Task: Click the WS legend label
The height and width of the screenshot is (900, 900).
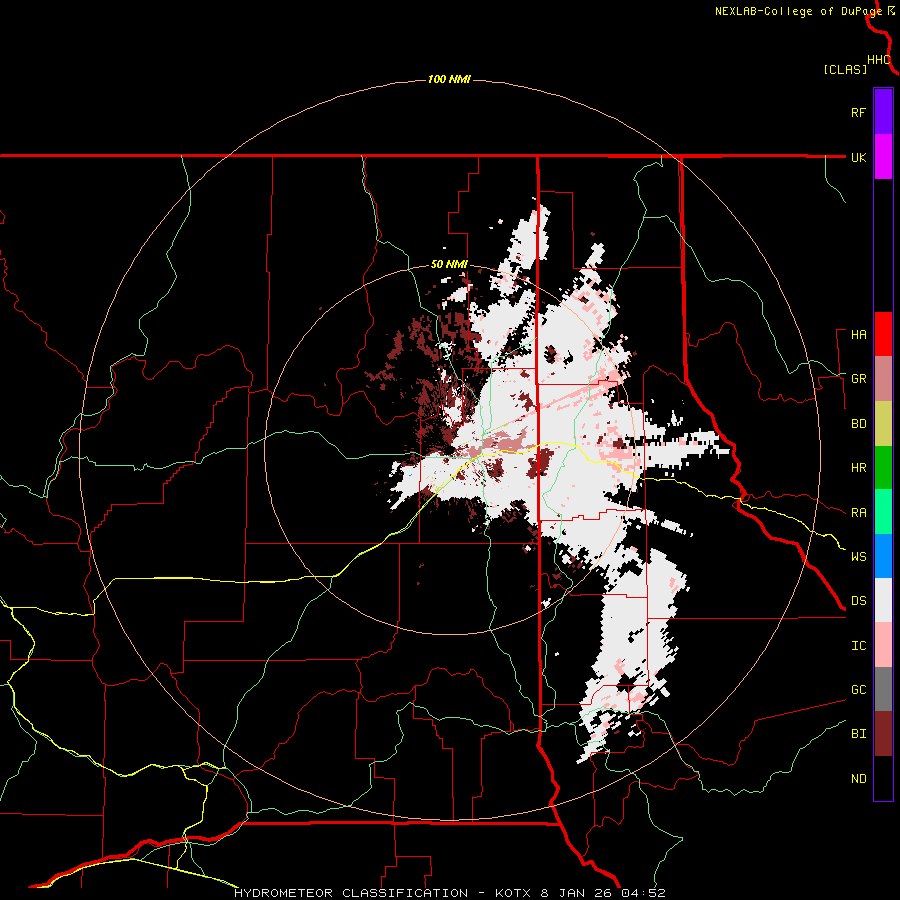Action: click(858, 557)
